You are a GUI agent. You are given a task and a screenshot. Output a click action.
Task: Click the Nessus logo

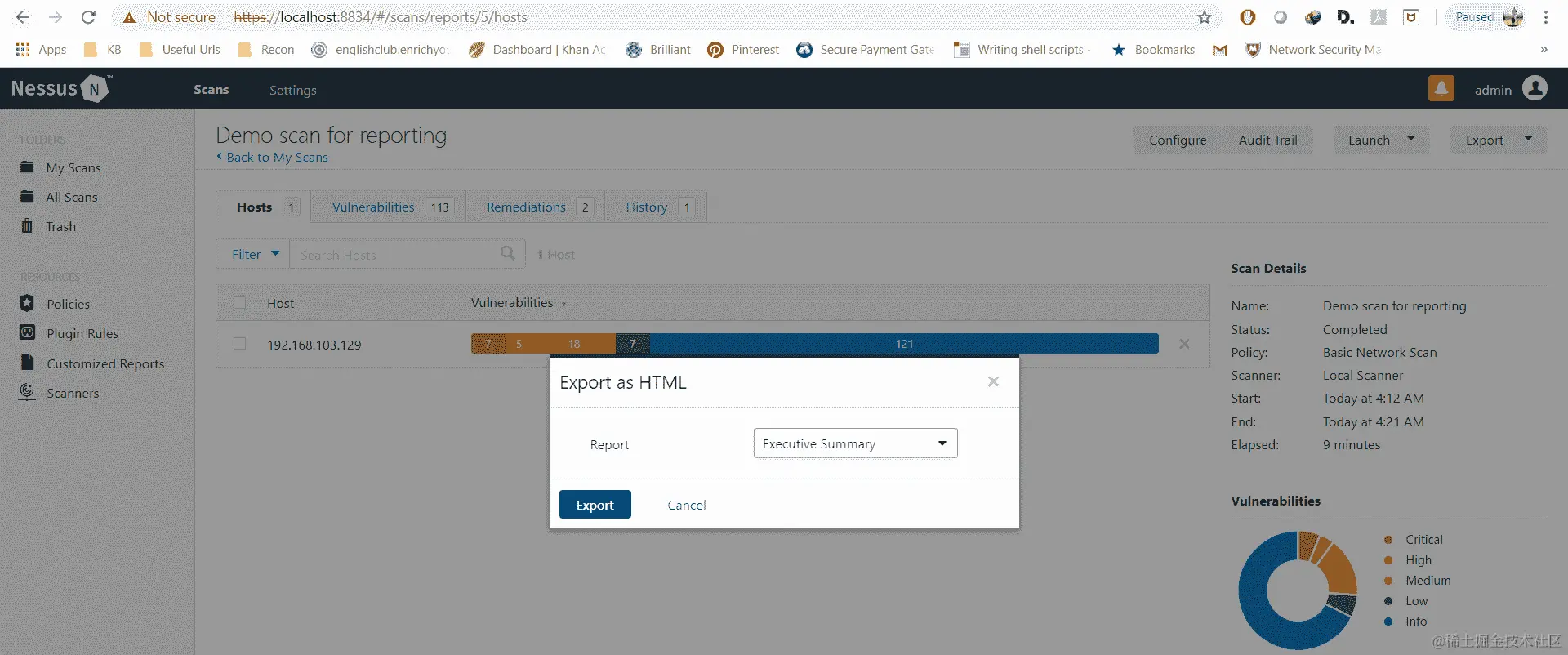[x=61, y=88]
